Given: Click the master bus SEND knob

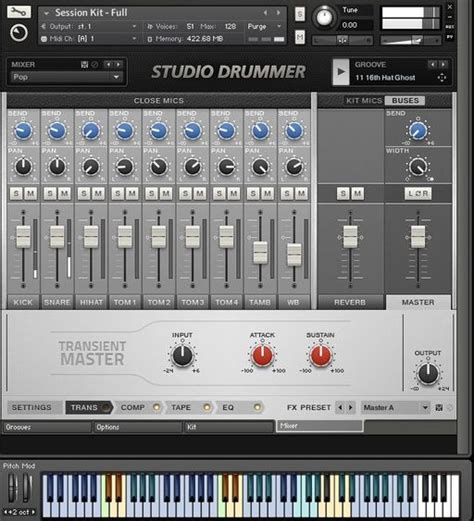Looking at the screenshot, I should pos(418,130).
